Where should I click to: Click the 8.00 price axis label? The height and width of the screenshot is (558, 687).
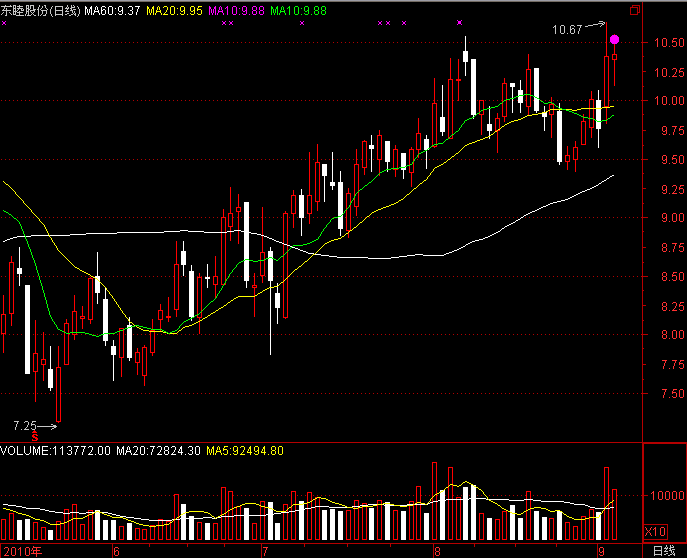coord(673,335)
